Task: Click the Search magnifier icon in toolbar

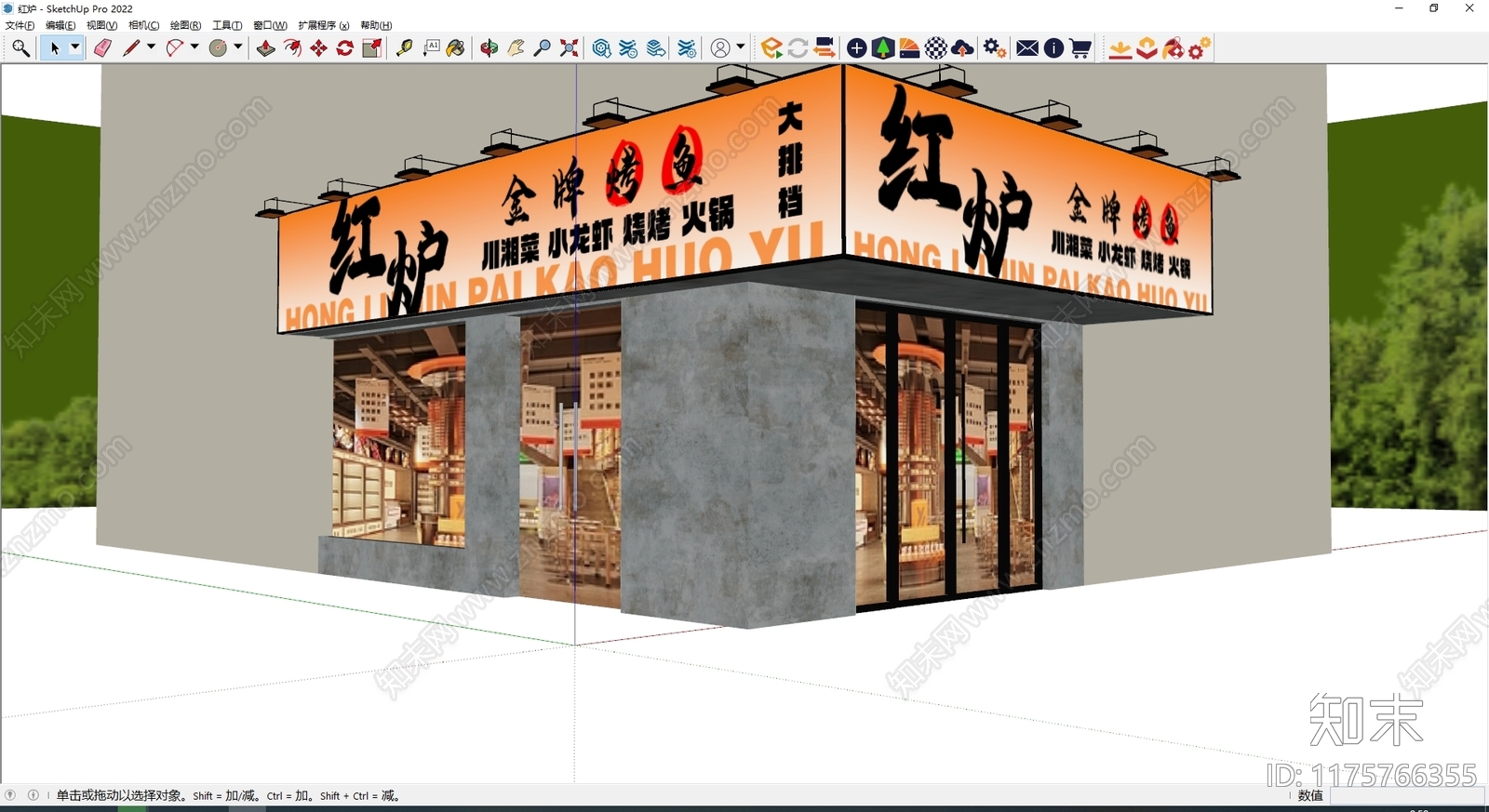Action: coord(20,48)
